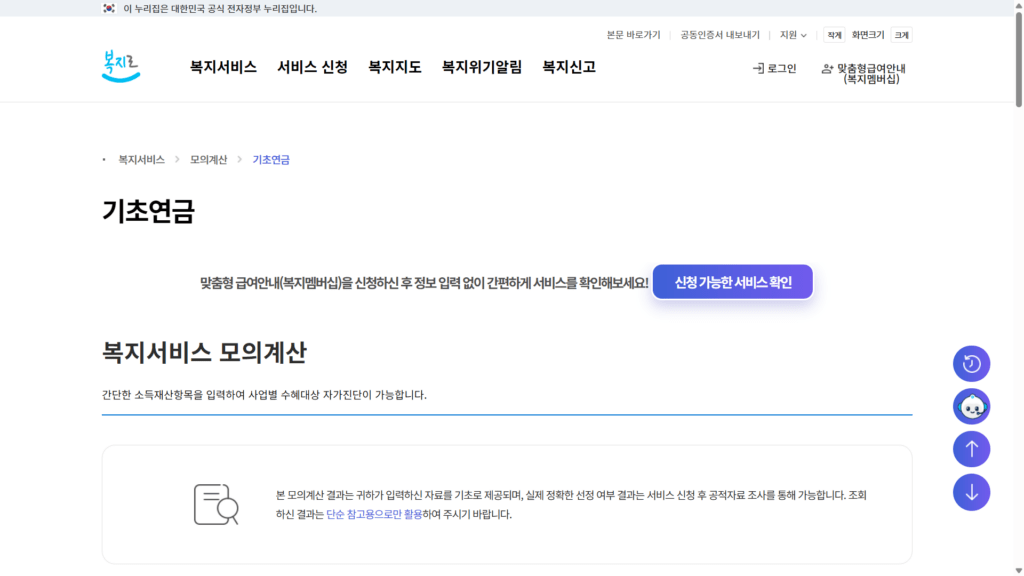Screen dimensions: 1024x576
Task: Open the 복지서비스 menu
Action: click(223, 67)
